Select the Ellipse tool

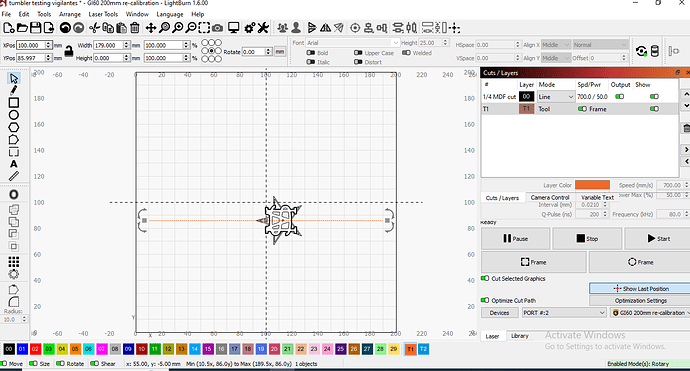click(x=14, y=115)
